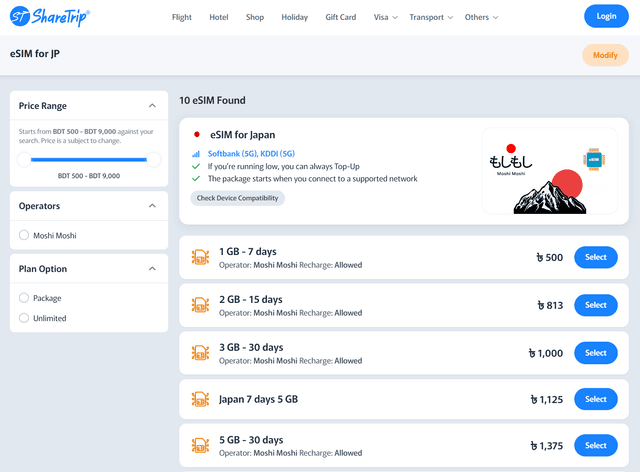Select the 3 GB - 30 days plan
Screen dimensions: 640x472
(596, 353)
